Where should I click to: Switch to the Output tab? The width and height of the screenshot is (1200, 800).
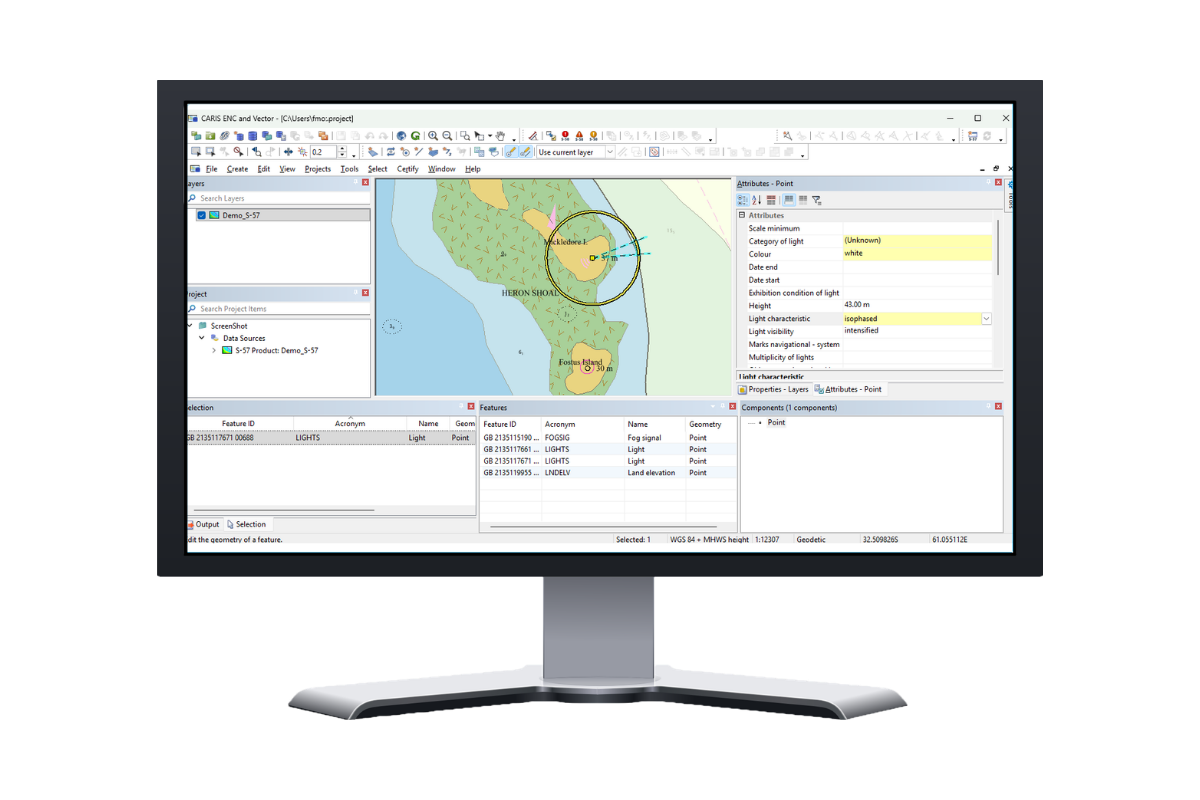pos(203,524)
